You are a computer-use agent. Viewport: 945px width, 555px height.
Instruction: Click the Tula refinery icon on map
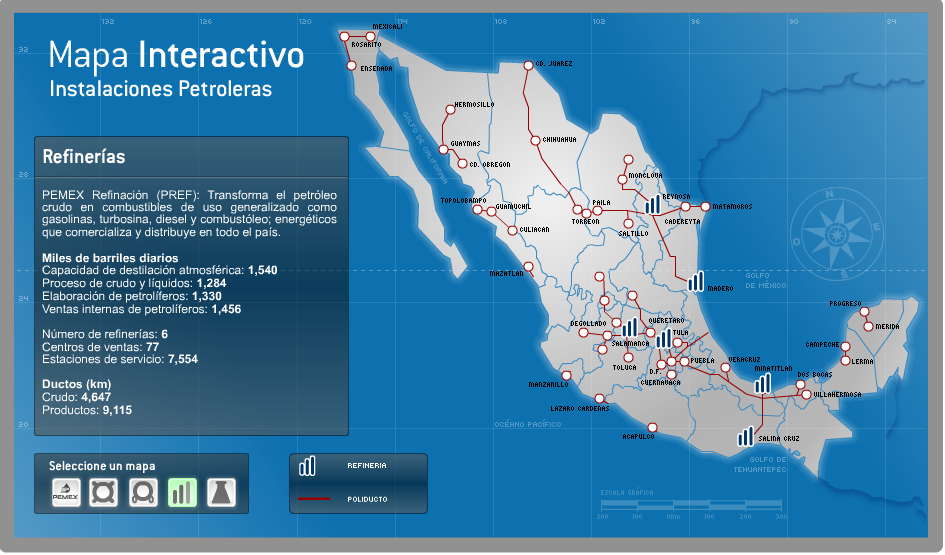click(664, 339)
